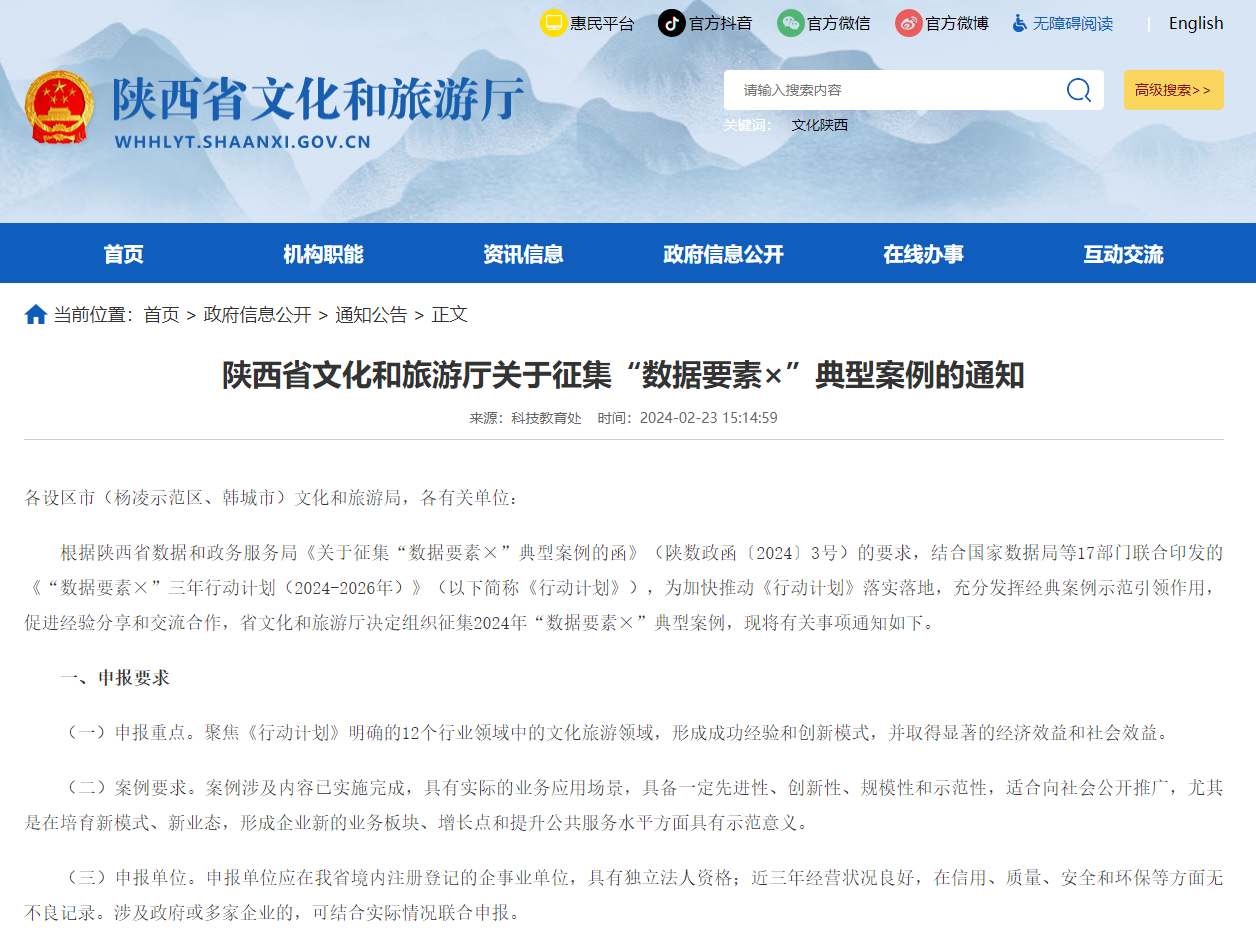Click the 无障碍阅读 accessibility icon
1256x934 pixels.
1019,23
